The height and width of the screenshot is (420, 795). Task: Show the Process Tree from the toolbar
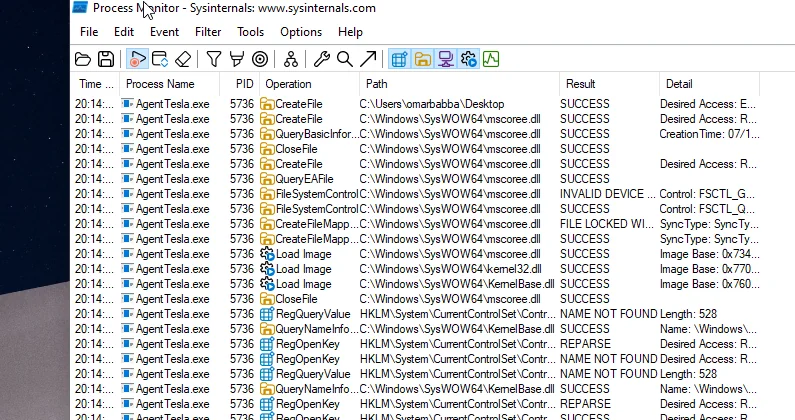point(291,59)
